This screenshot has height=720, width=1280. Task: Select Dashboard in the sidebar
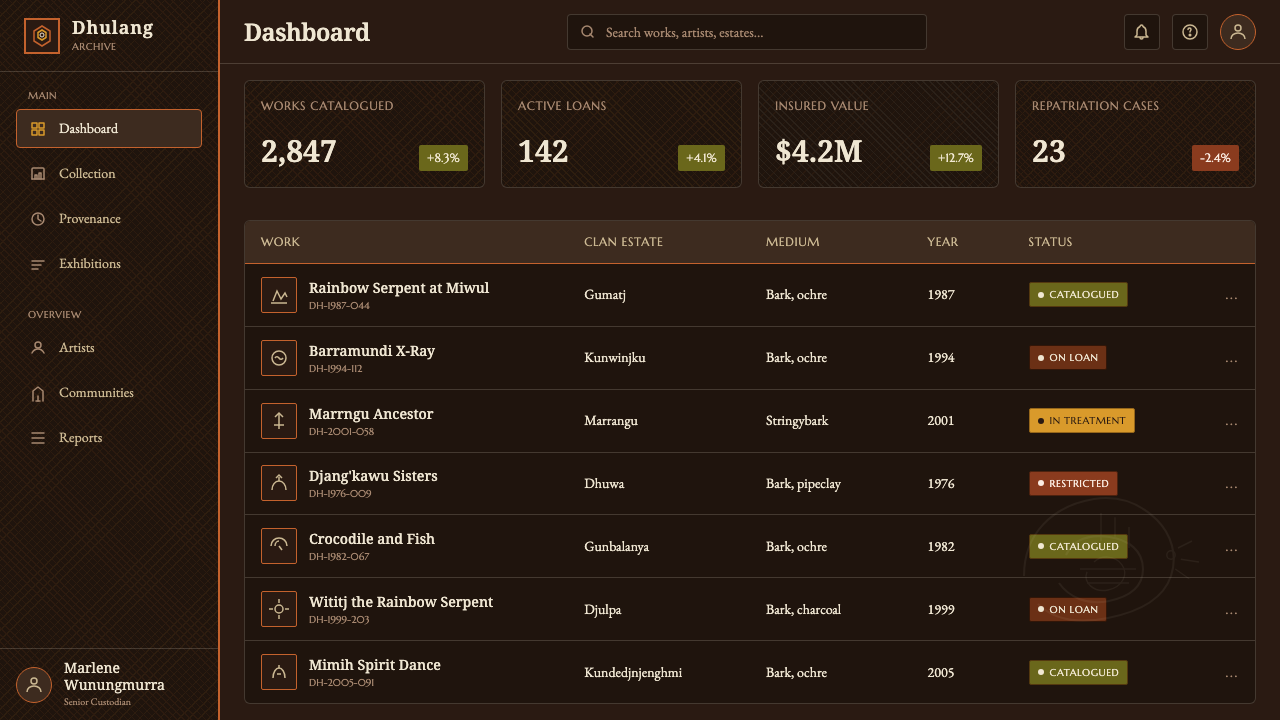[x=109, y=129]
